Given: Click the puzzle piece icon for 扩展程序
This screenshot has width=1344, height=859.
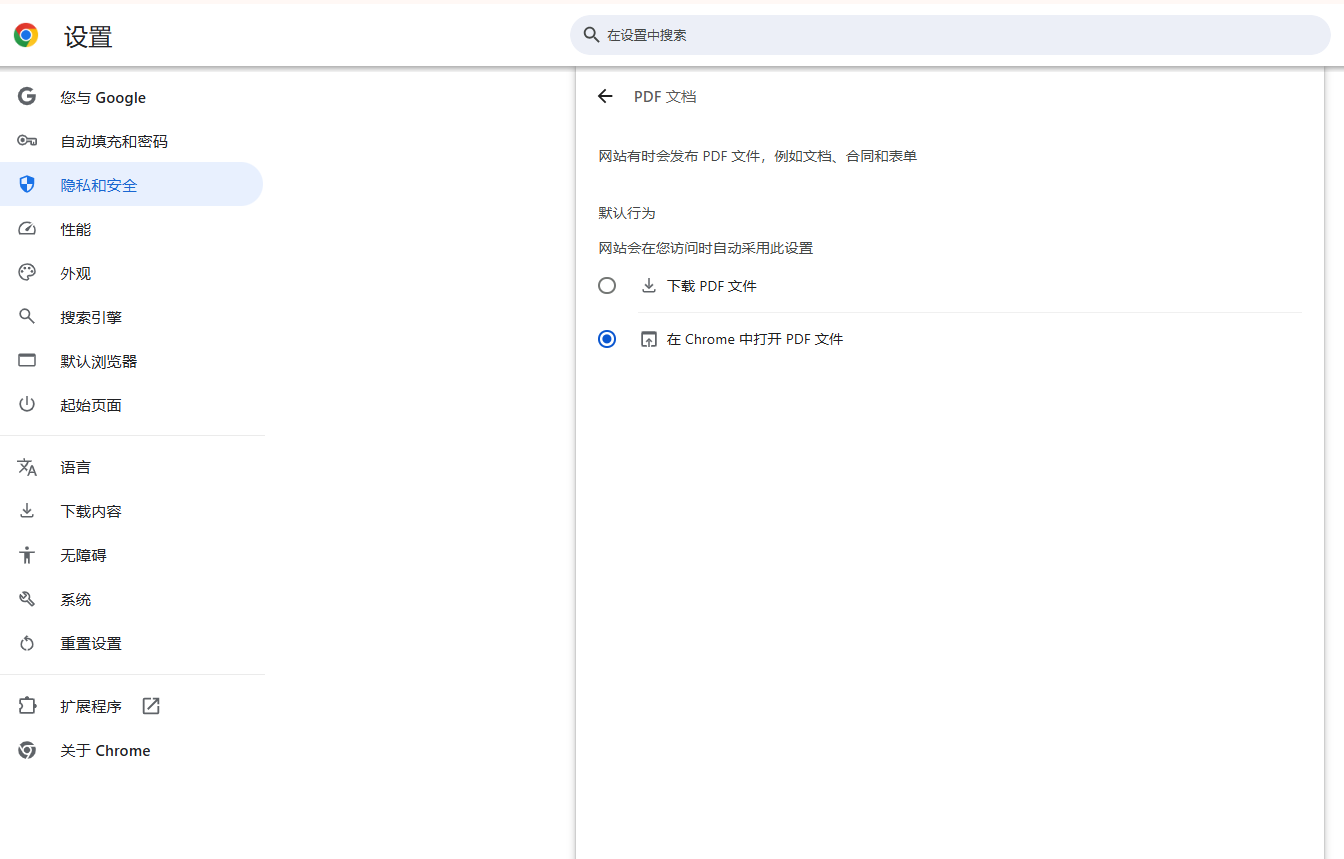Looking at the screenshot, I should (x=27, y=706).
